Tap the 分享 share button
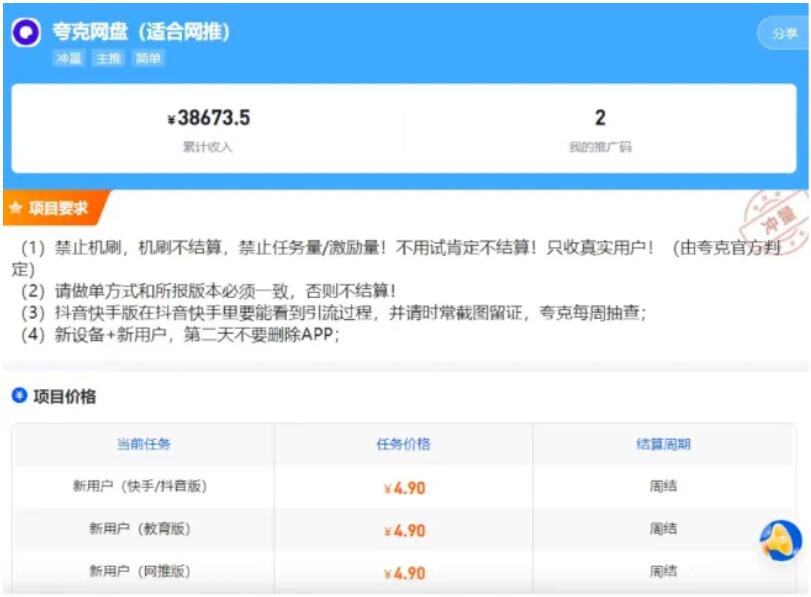Image resolution: width=811 pixels, height=597 pixels. (x=784, y=34)
